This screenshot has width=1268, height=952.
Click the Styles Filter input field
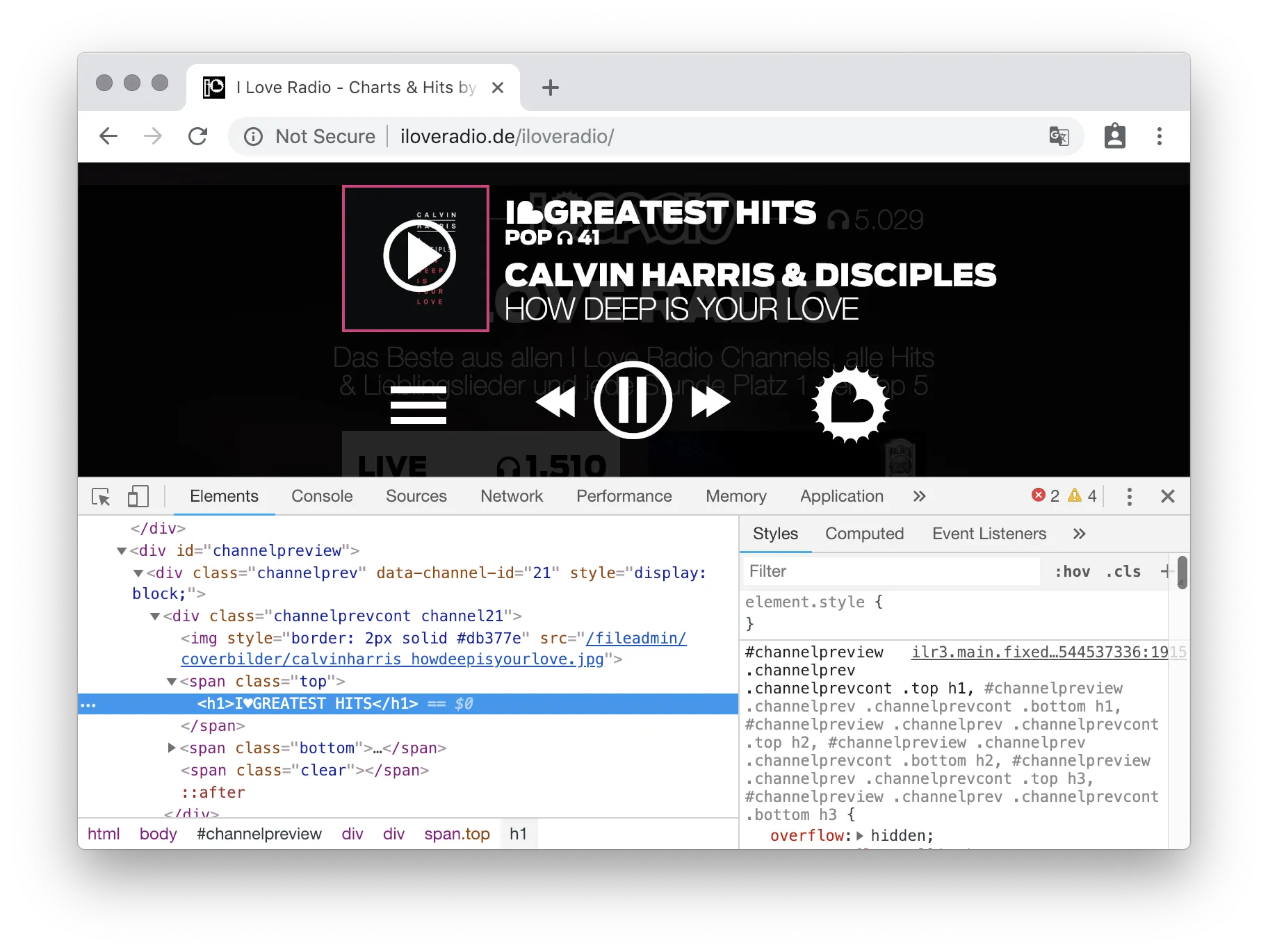[x=892, y=571]
